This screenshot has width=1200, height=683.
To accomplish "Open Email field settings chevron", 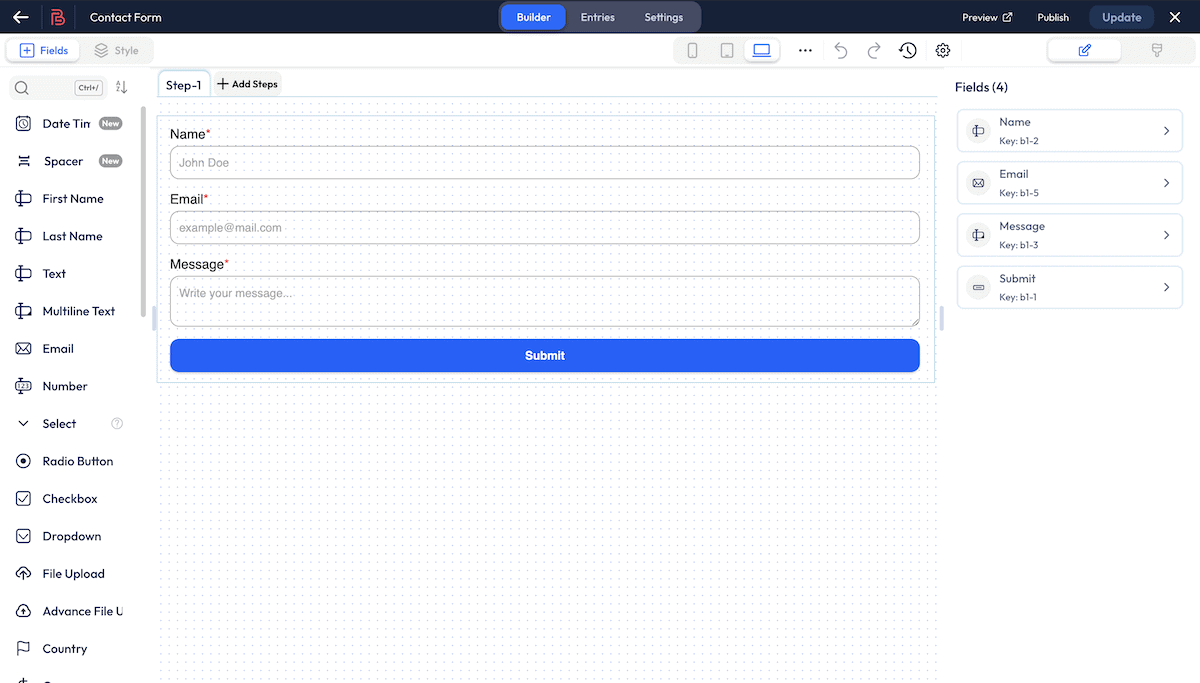I will click(x=1166, y=183).
